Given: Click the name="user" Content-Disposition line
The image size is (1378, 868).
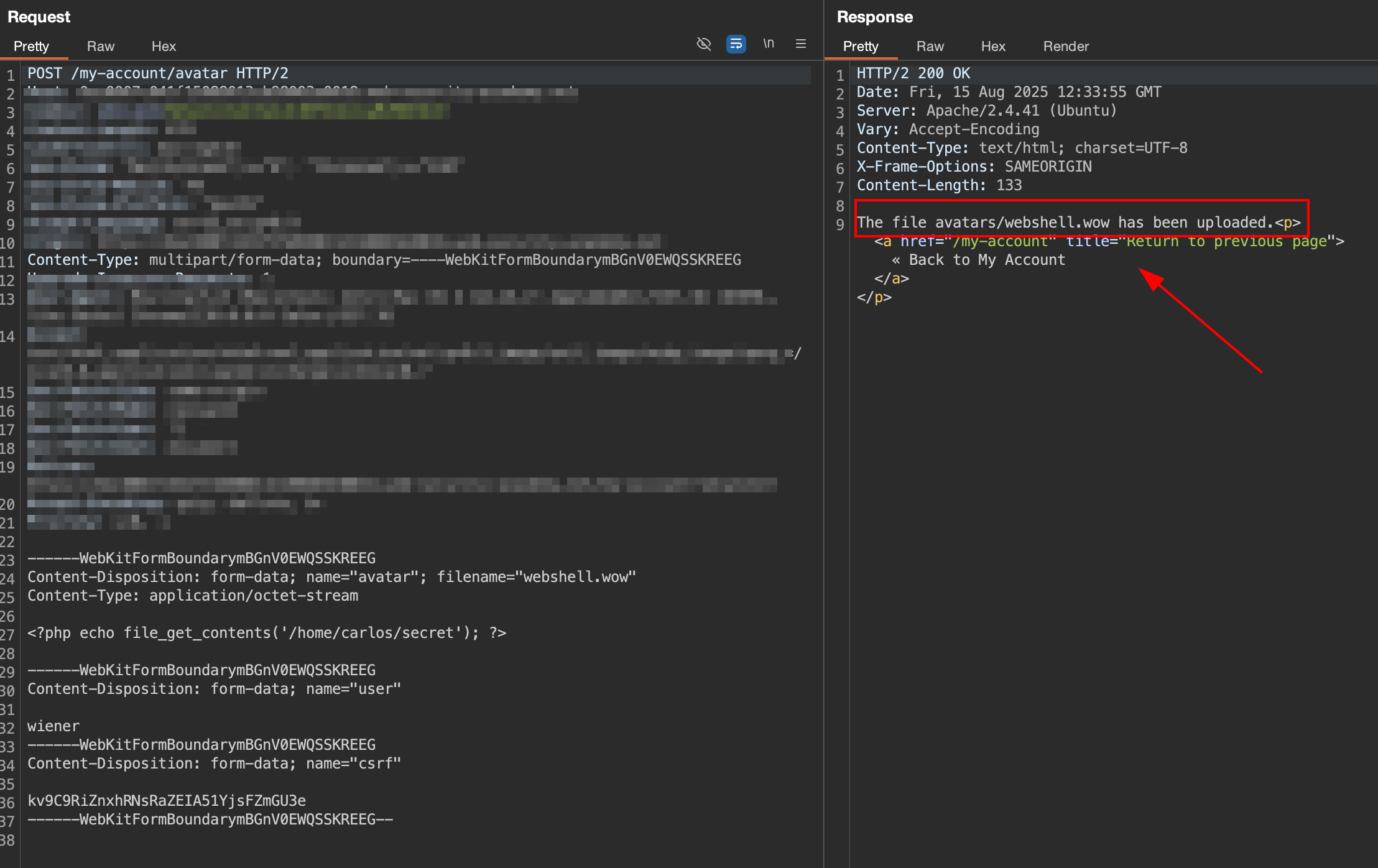Looking at the screenshot, I should tap(215, 689).
